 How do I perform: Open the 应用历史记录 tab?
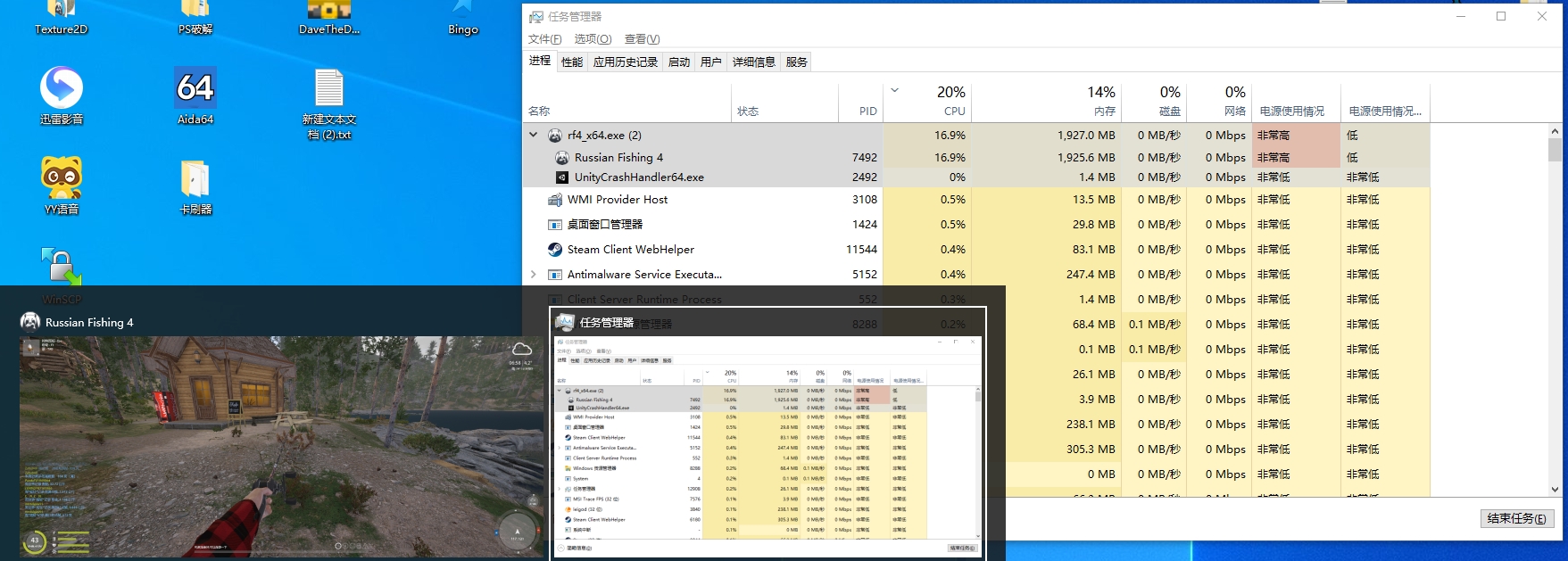click(x=626, y=62)
